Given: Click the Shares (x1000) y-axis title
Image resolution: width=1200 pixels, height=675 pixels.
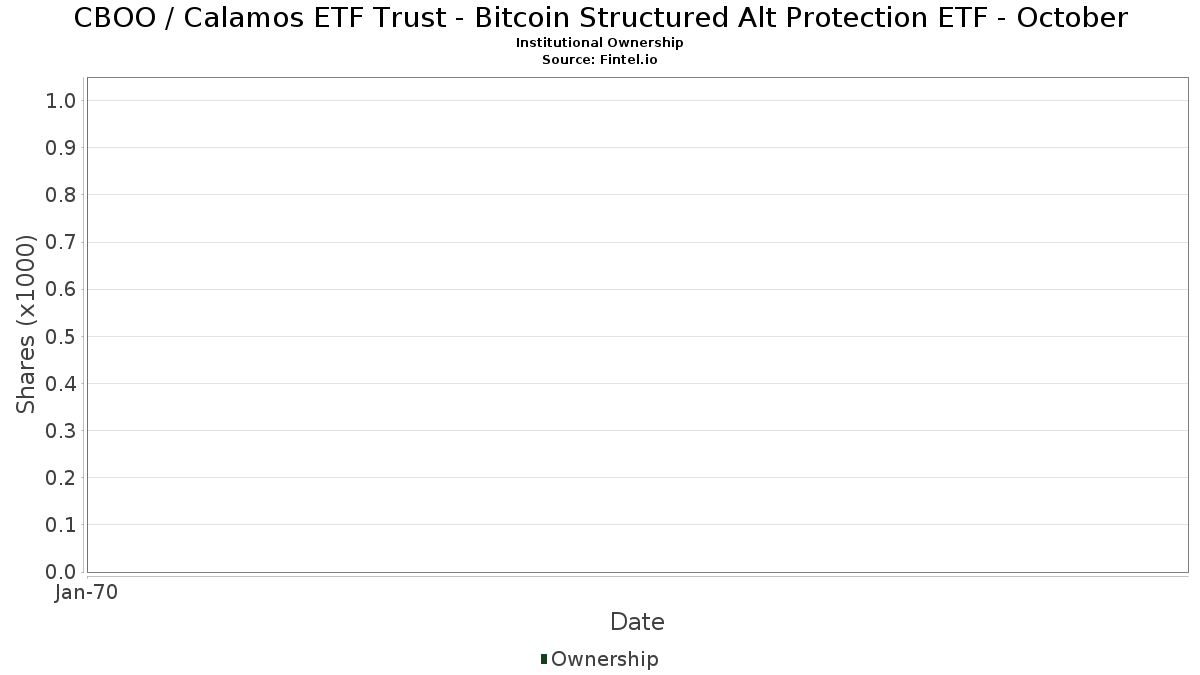Looking at the screenshot, I should click(26, 324).
